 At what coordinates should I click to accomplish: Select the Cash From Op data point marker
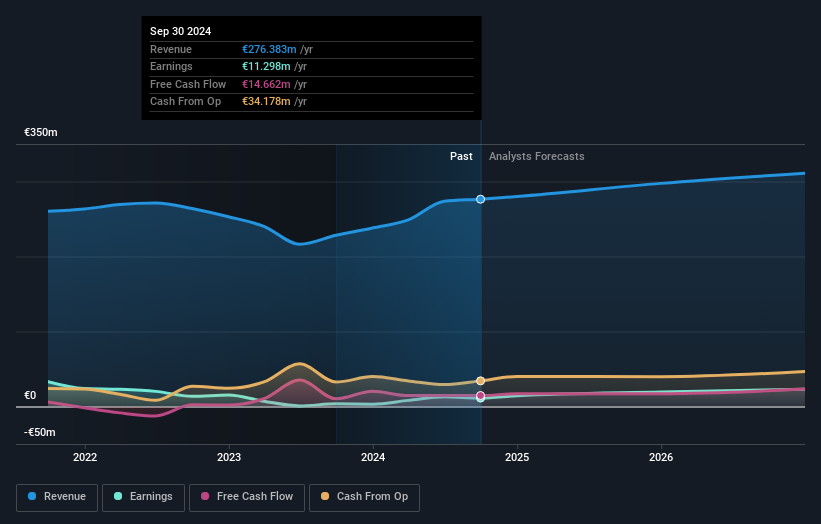(x=480, y=381)
